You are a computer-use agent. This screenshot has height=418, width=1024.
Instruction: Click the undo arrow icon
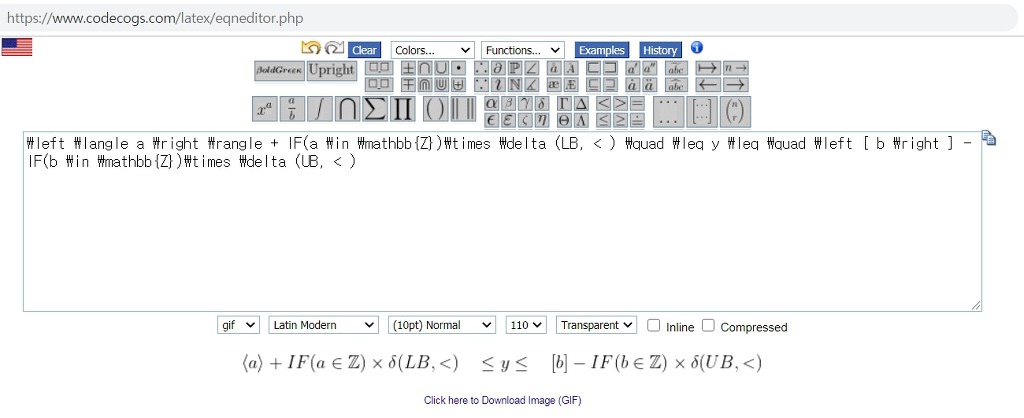click(310, 48)
